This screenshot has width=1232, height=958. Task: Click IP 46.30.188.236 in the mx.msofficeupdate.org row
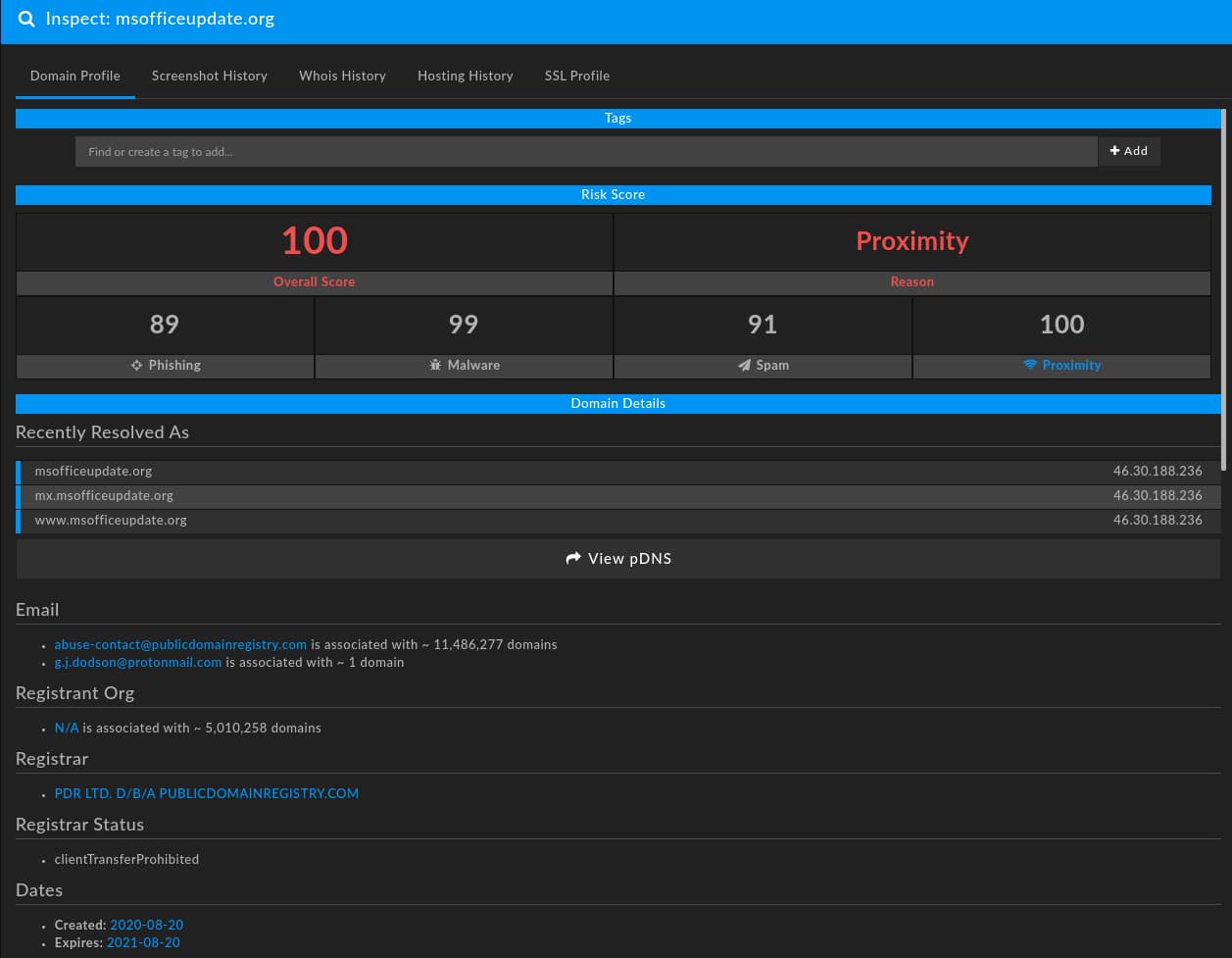coord(1158,496)
